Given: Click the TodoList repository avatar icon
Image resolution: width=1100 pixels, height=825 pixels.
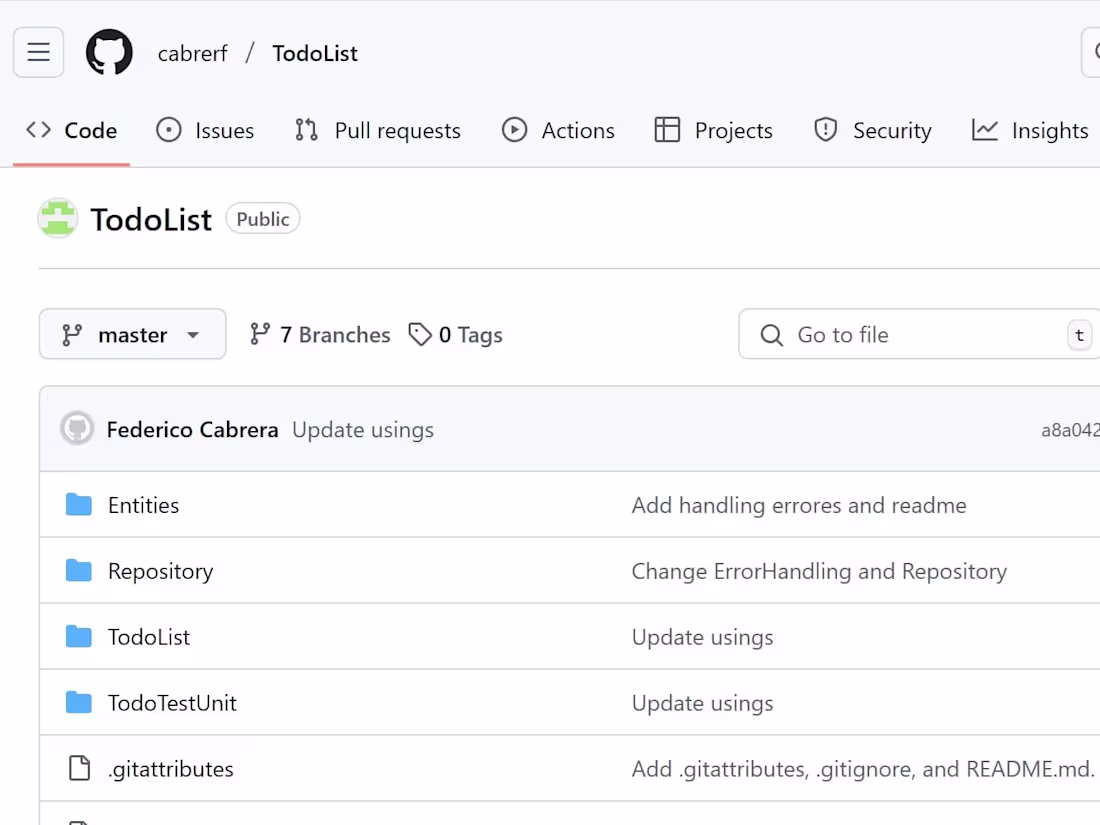Looking at the screenshot, I should coord(58,218).
